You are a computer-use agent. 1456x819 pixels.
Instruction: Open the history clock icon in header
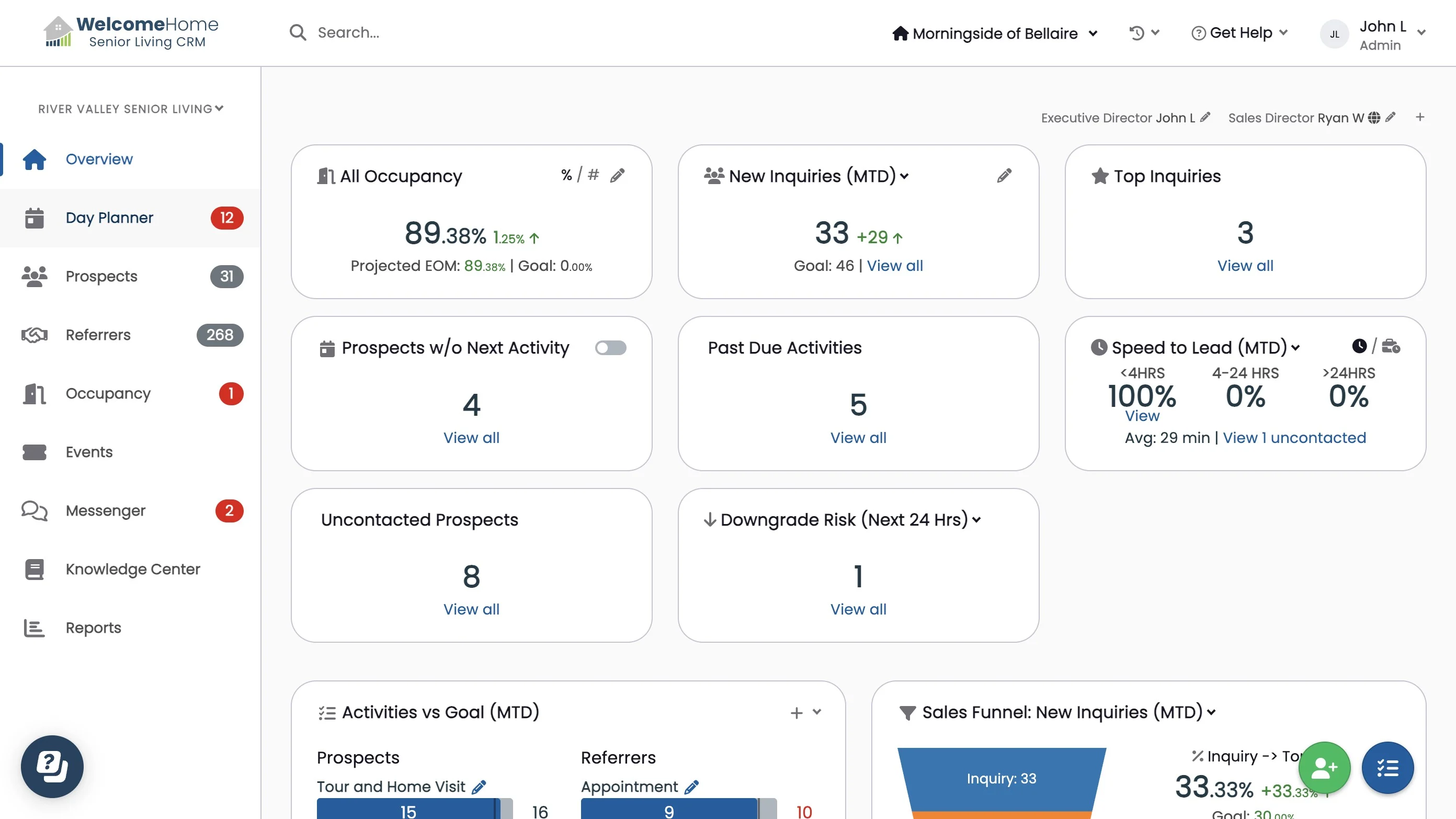[1136, 33]
